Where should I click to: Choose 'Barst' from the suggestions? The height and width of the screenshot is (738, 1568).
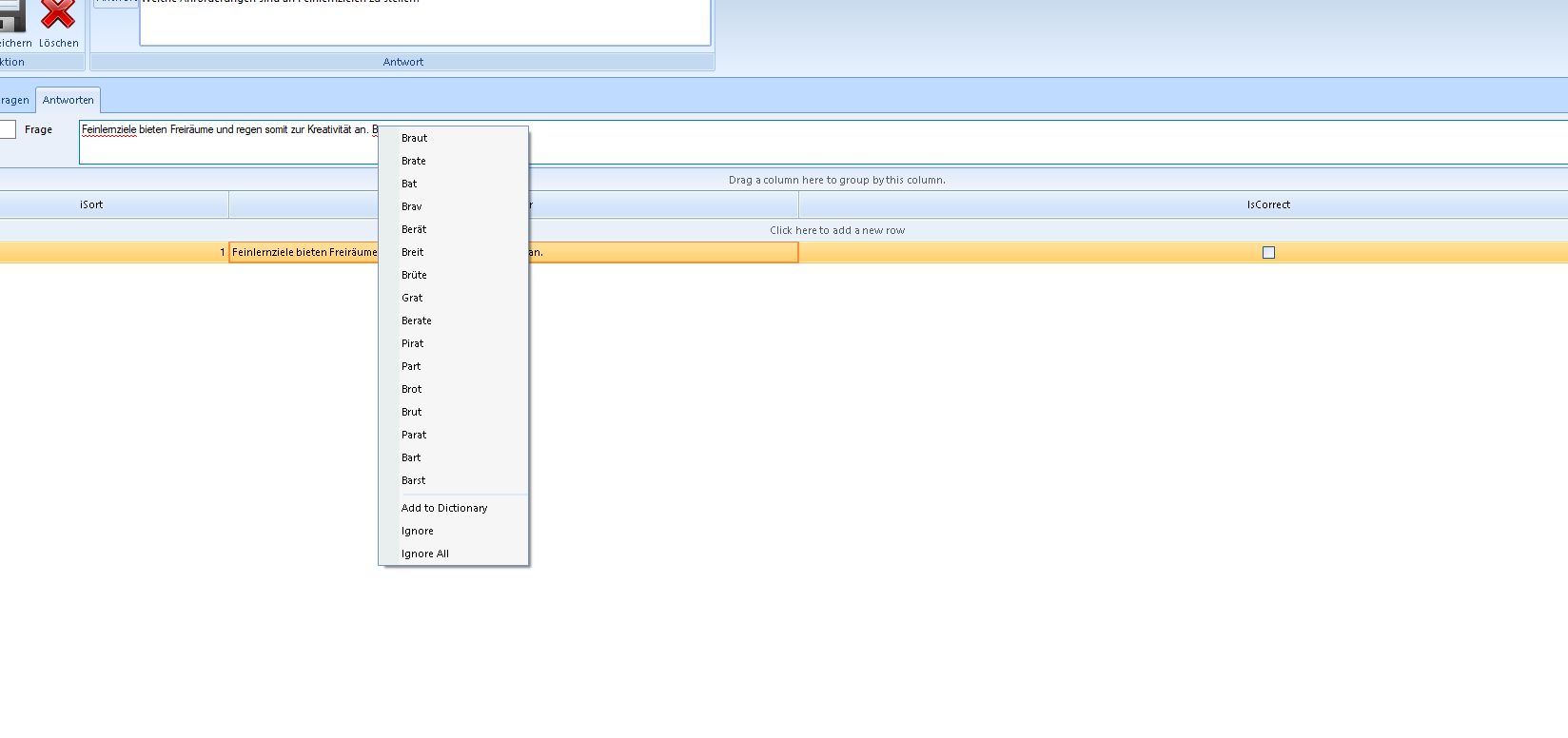coord(414,480)
